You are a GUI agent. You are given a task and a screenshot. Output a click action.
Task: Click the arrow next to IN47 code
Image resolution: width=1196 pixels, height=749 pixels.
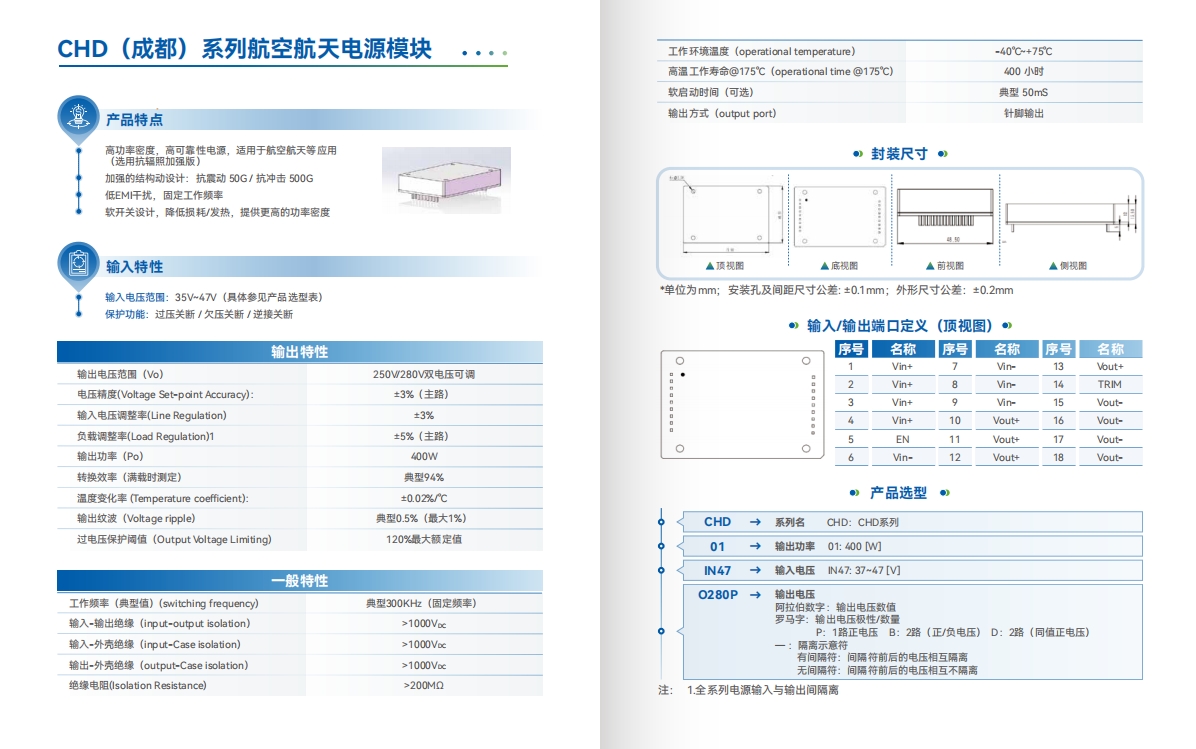click(755, 571)
